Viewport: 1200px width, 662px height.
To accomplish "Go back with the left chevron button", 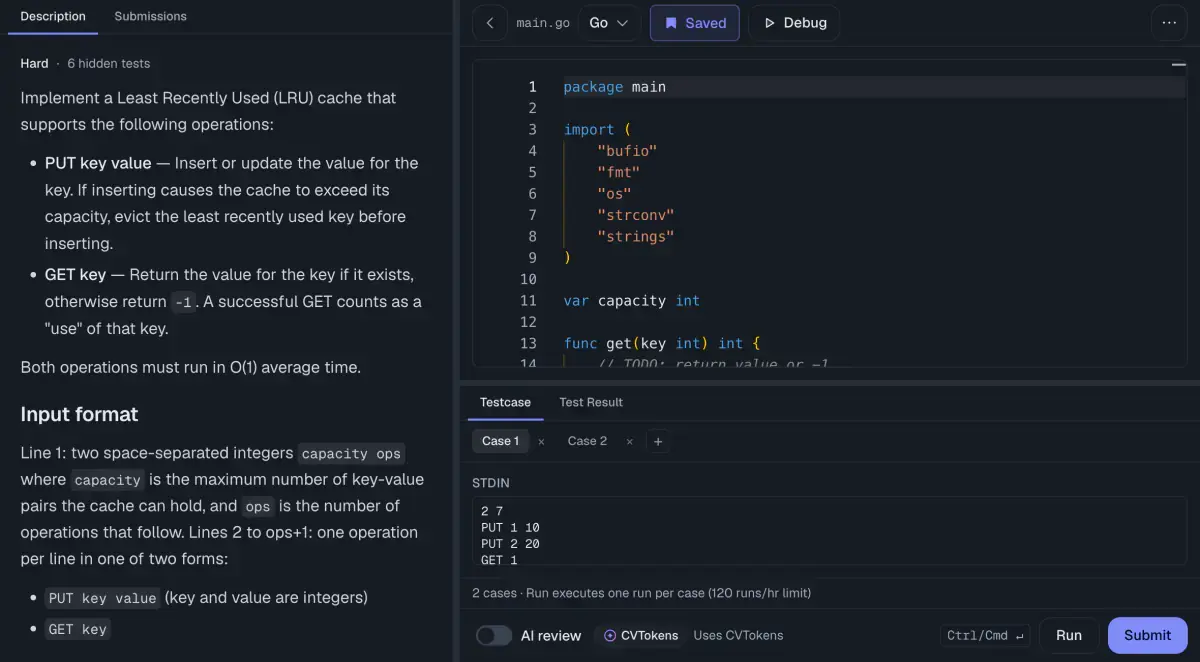I will click(x=490, y=23).
